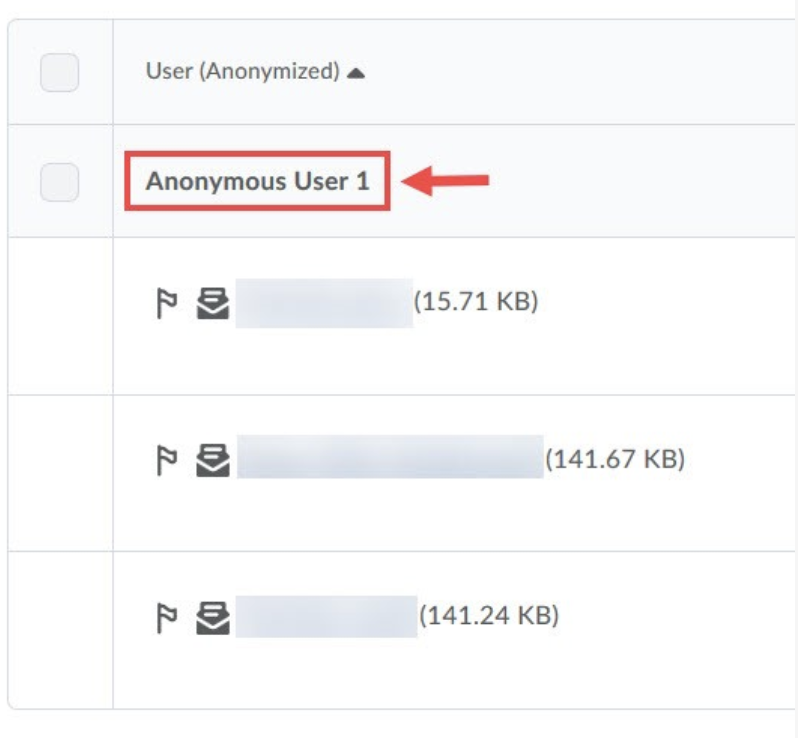The height and width of the screenshot is (738, 798).
Task: Toggle read status icon of 15.71 KB file
Action: 213,303
